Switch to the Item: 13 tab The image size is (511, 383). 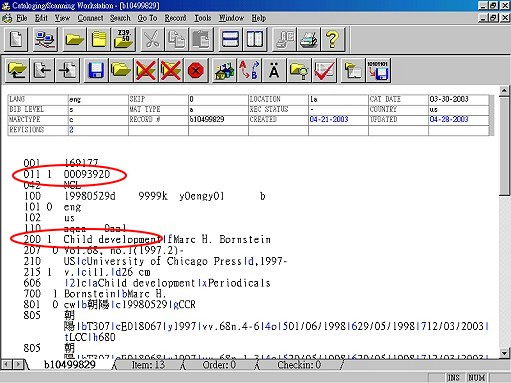point(148,365)
